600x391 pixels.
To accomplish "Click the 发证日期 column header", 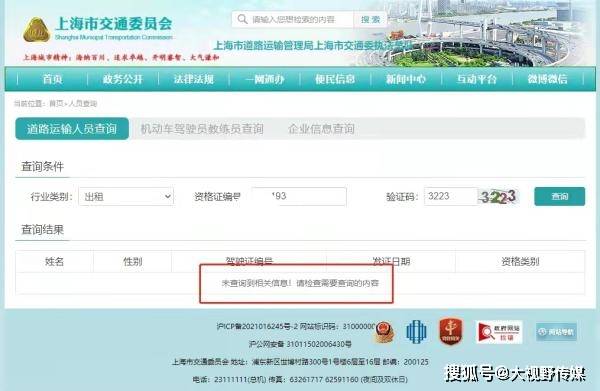I will 391,262.
